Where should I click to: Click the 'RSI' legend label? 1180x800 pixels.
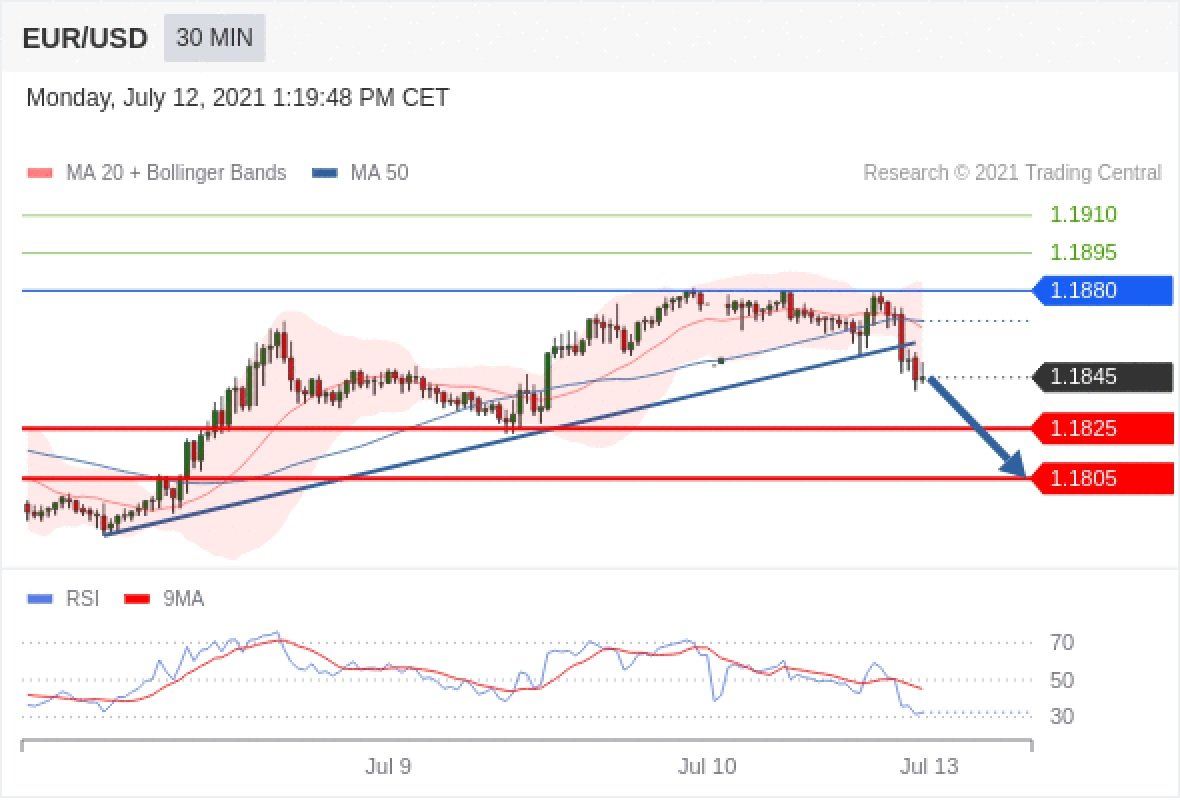83,599
